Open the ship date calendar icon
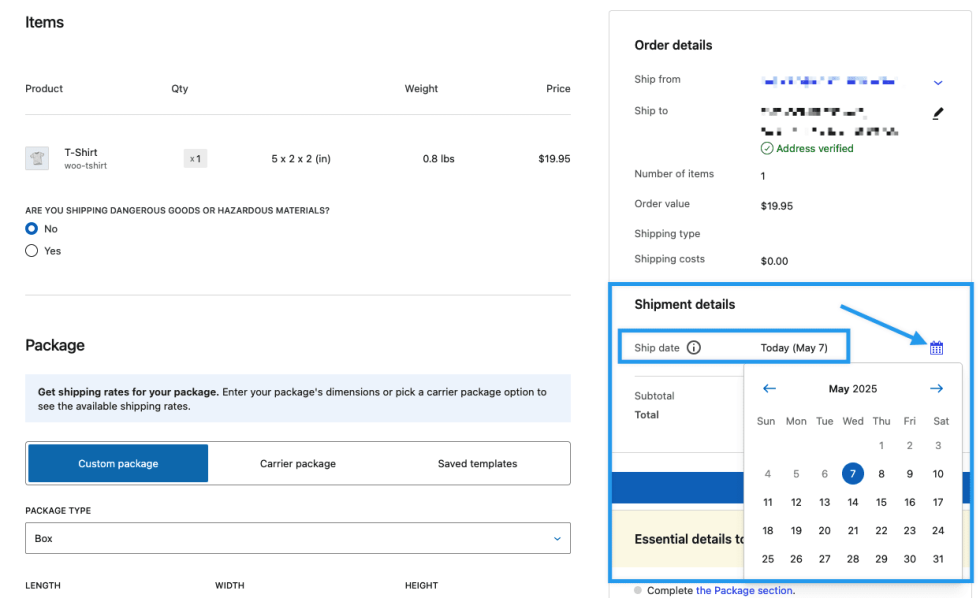Image resolution: width=980 pixels, height=598 pixels. (936, 348)
